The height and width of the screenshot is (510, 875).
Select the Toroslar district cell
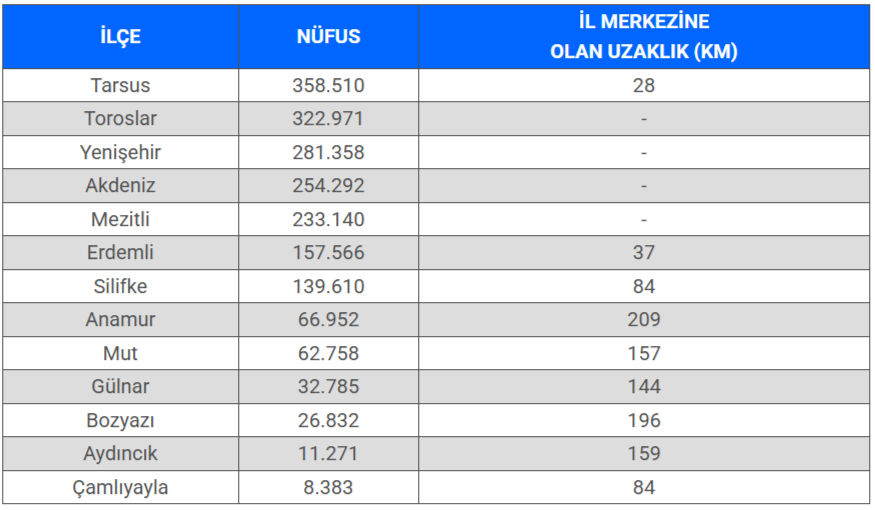coord(121,118)
